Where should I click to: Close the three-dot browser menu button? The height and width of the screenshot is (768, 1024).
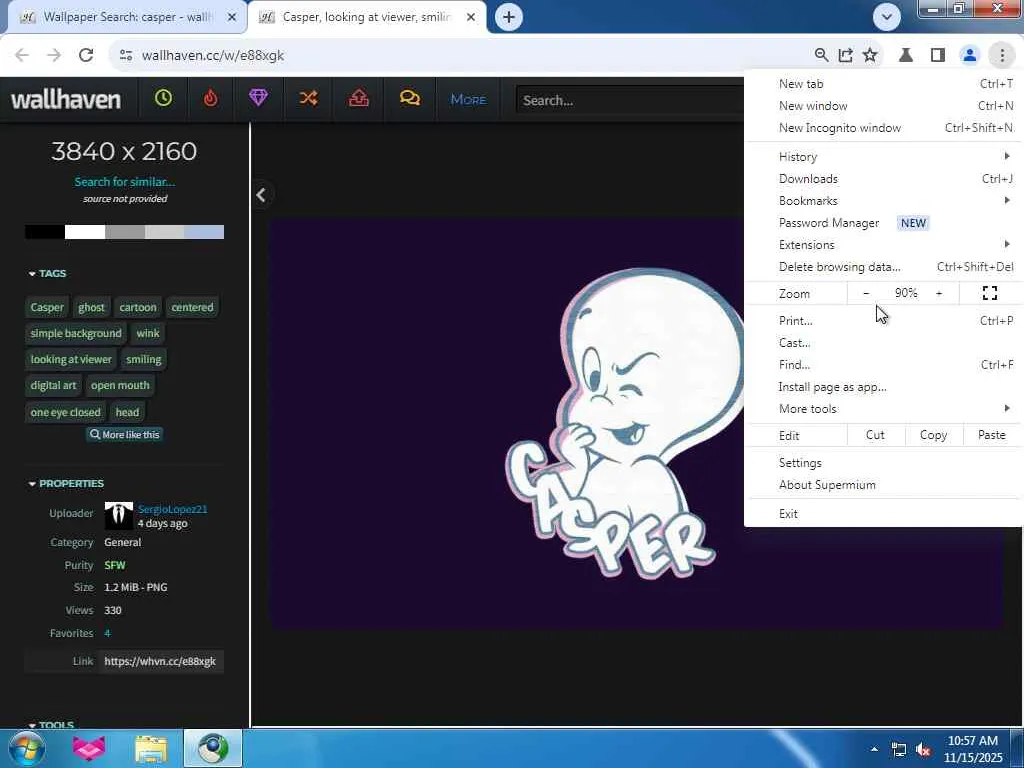(x=1002, y=55)
